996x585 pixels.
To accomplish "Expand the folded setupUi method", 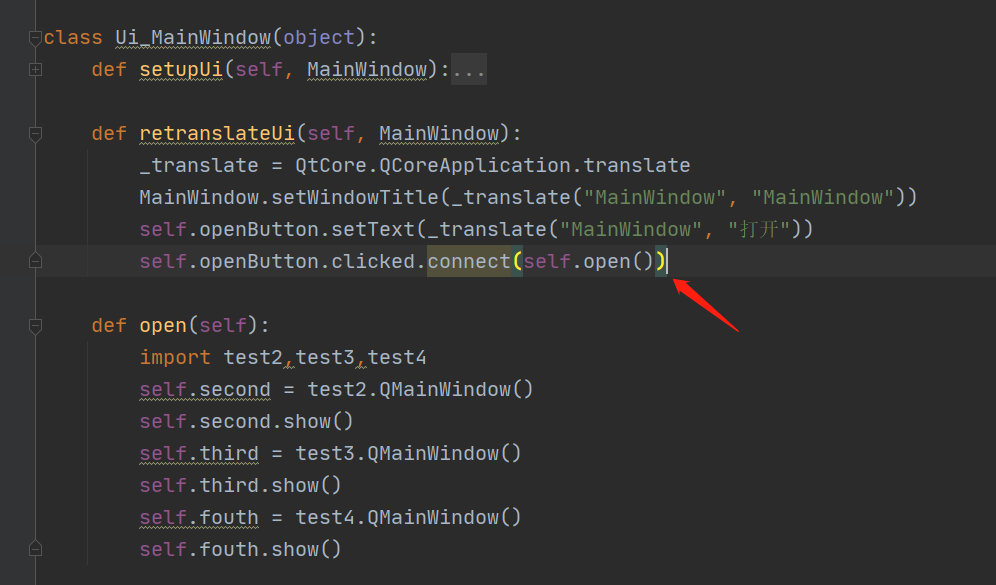I will [x=36, y=70].
